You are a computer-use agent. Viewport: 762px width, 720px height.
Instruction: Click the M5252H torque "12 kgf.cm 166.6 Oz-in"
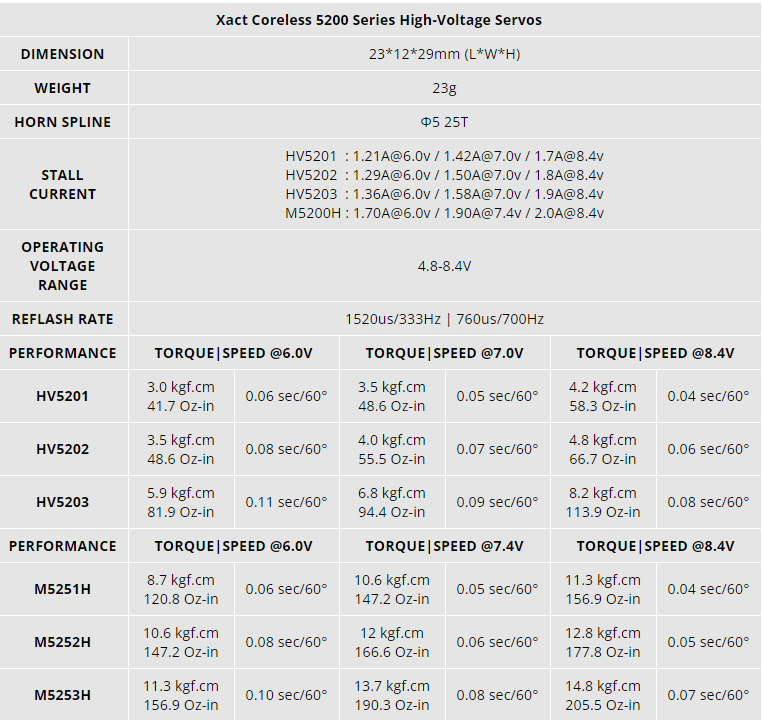click(x=392, y=642)
